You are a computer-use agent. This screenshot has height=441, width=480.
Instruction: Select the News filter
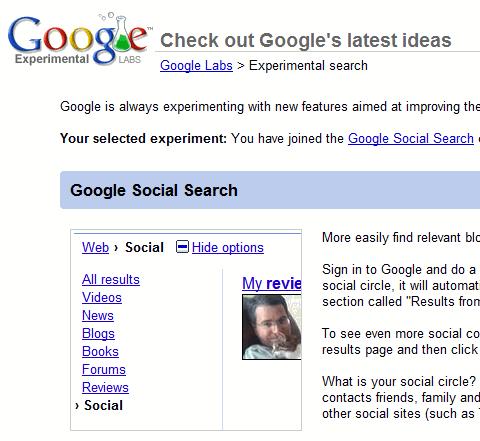click(x=98, y=315)
